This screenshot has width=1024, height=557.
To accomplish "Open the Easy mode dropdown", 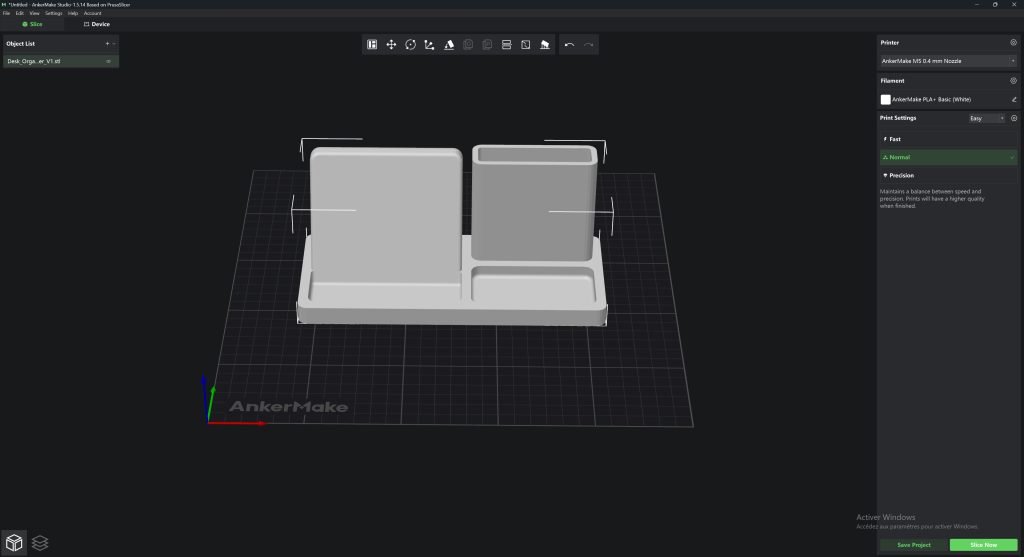I will tap(987, 118).
